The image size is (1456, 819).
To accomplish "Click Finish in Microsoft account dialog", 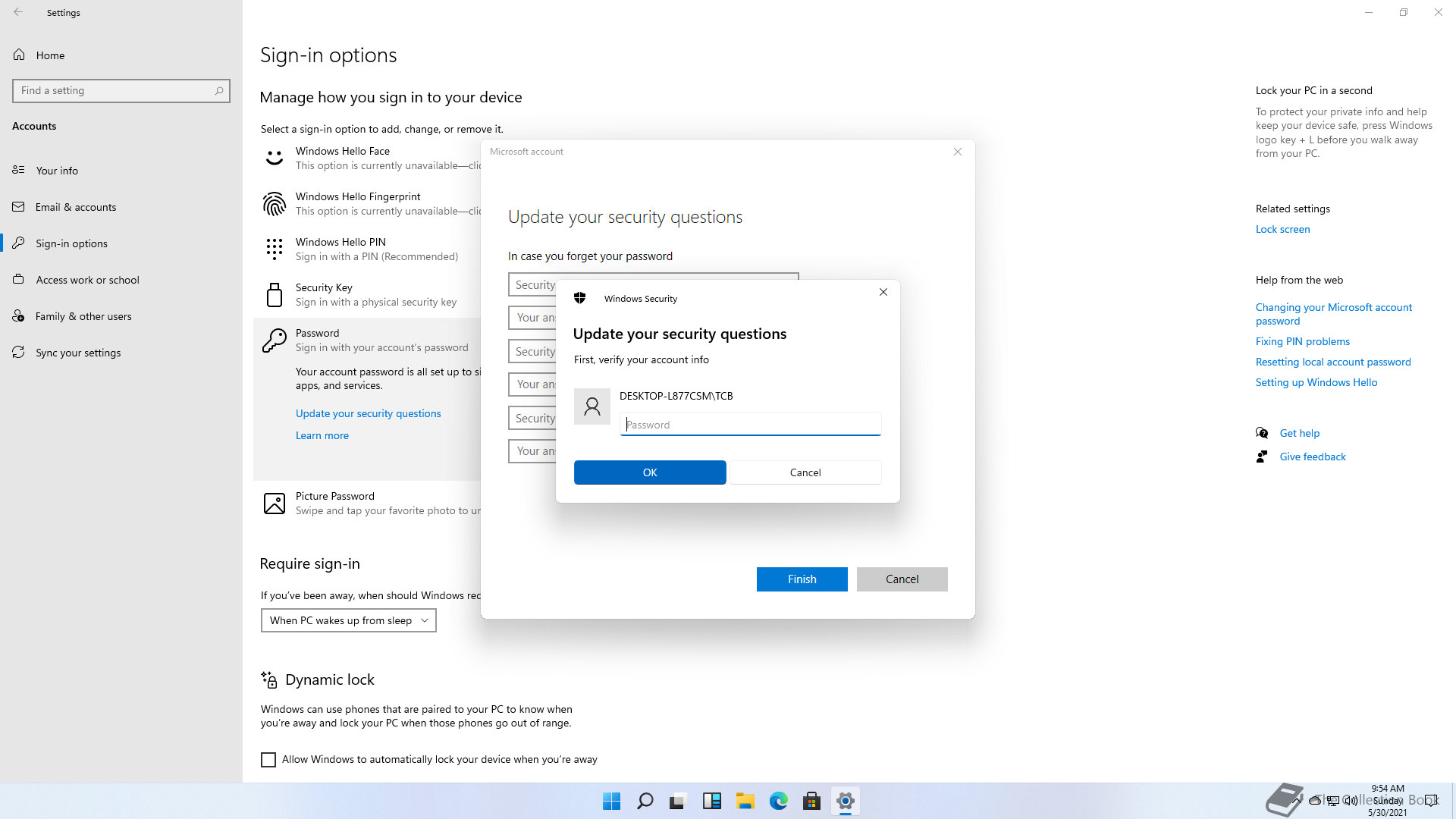I will (x=802, y=579).
